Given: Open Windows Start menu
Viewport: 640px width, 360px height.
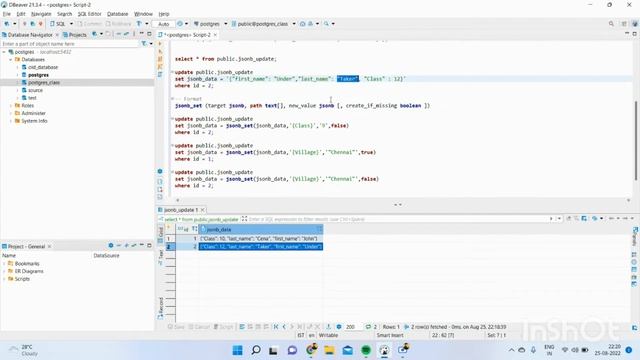Looking at the screenshot, I should pos(237,350).
